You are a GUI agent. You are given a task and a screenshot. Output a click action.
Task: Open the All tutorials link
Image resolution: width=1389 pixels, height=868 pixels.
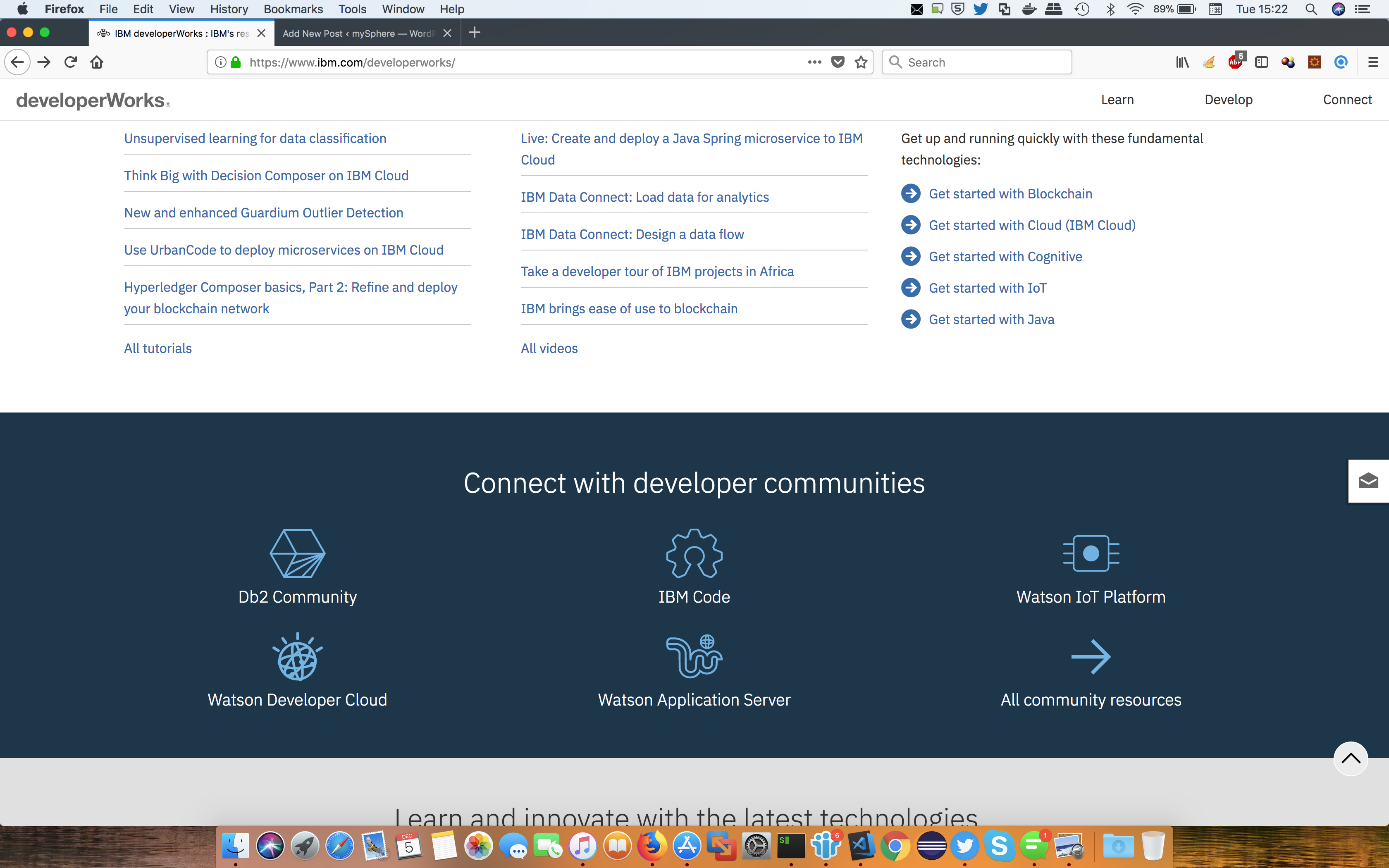[158, 348]
